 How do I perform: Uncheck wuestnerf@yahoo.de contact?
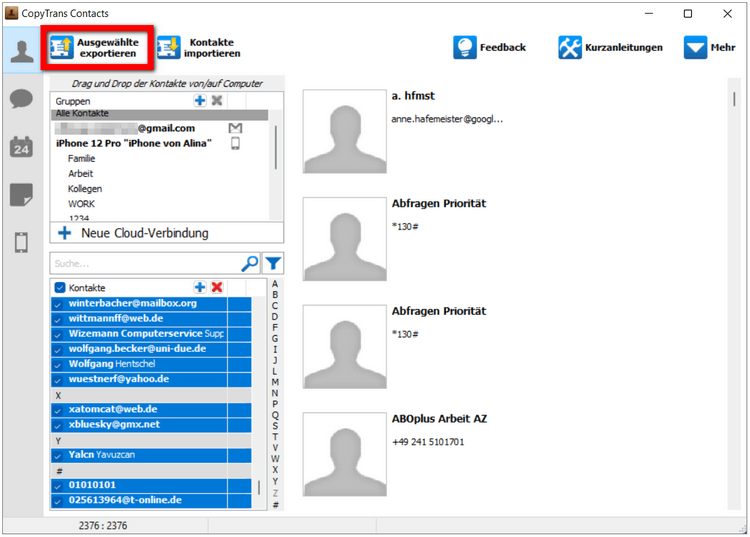point(58,381)
